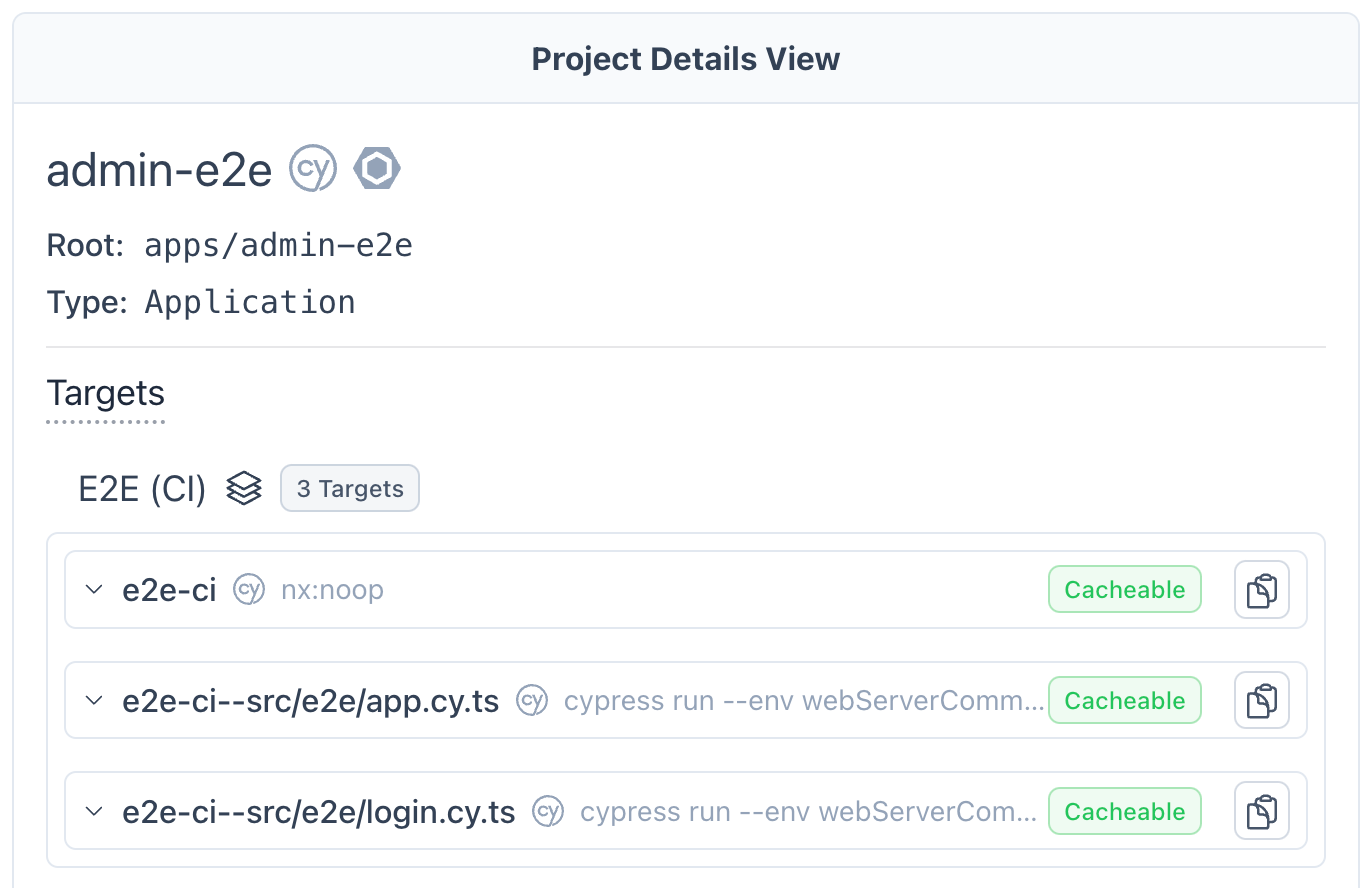Click the stacked layers icon beside E2E (CI)
The width and height of the screenshot is (1370, 888).
244,489
